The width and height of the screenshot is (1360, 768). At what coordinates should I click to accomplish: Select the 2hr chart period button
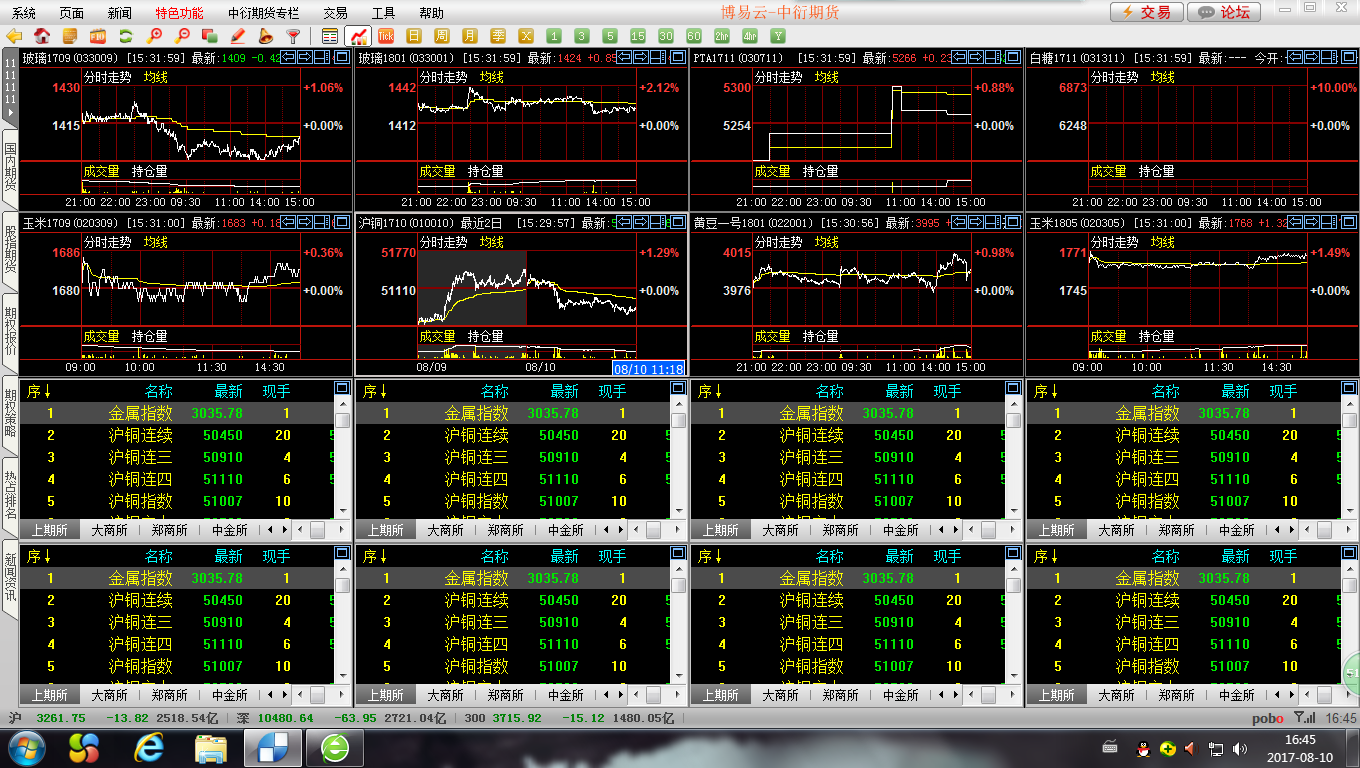[722, 36]
